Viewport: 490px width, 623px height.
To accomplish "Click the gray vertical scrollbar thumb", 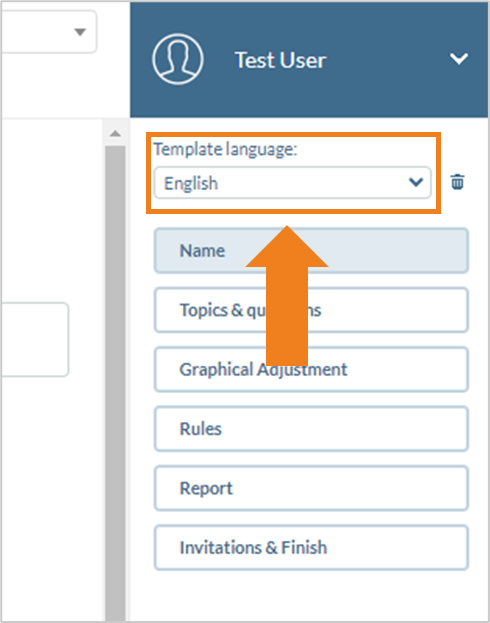I will (115, 383).
